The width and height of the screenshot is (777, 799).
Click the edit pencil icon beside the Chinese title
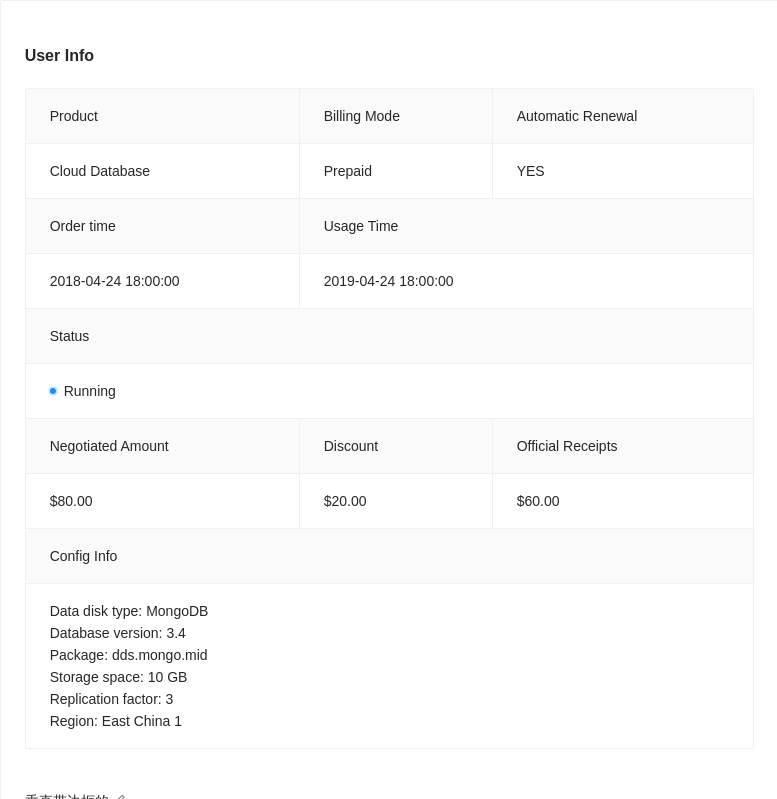[x=120, y=796]
